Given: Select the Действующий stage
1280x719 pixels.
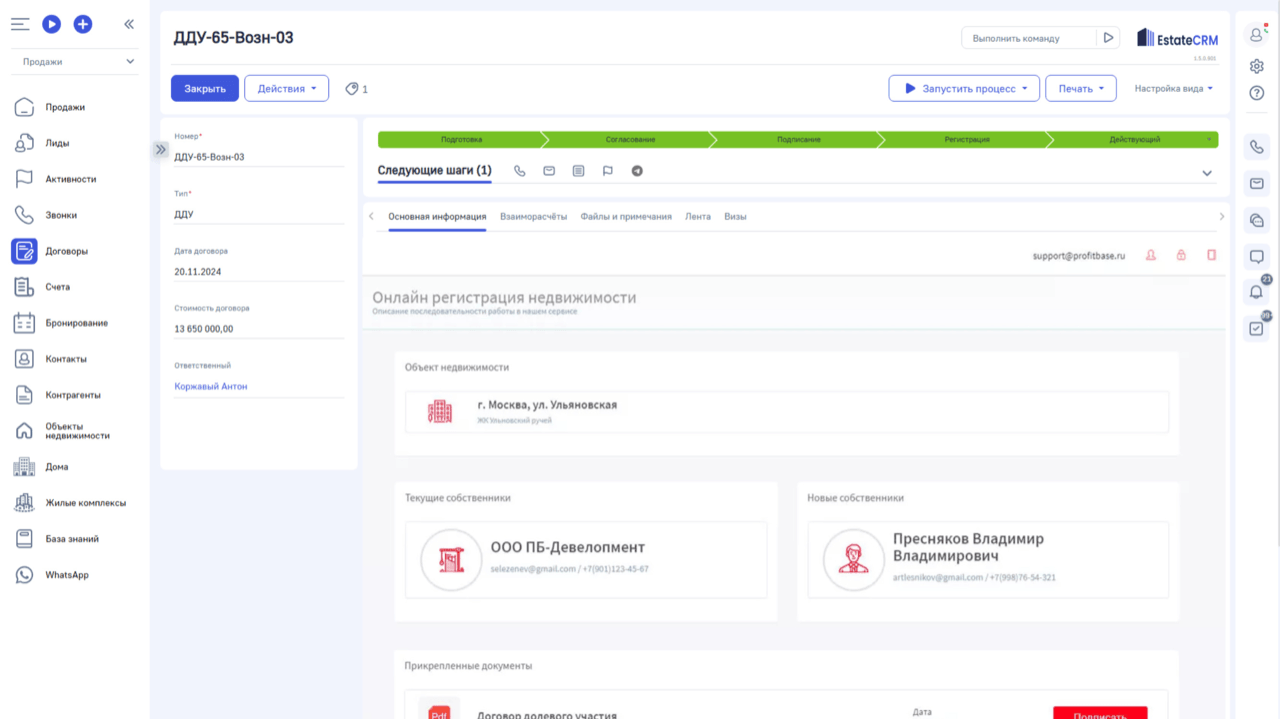Looking at the screenshot, I should pos(1135,140).
